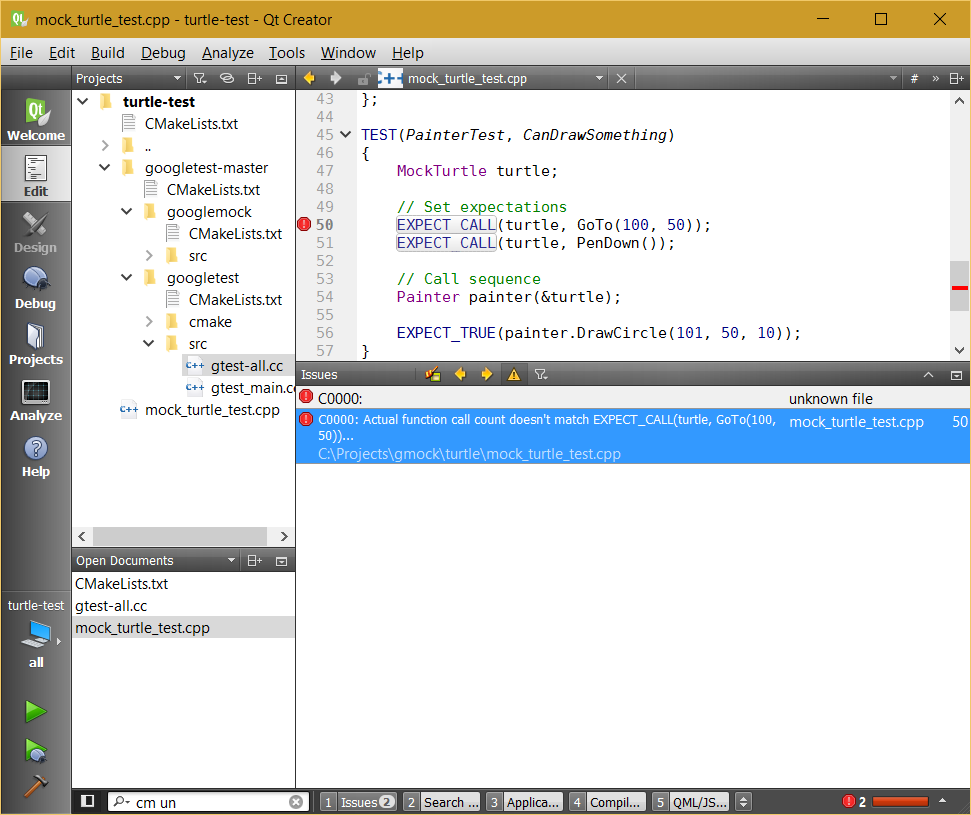Click the output pane selector stepper
The image size is (971, 815).
click(743, 802)
